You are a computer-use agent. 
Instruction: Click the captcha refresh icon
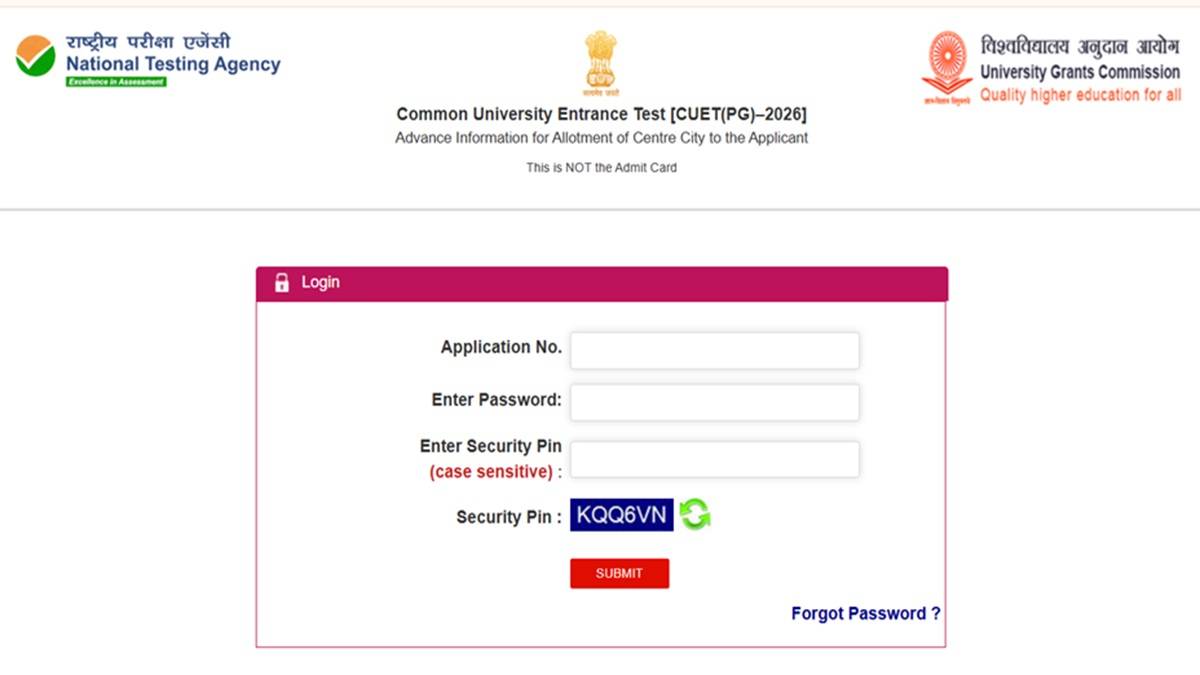[x=695, y=515]
